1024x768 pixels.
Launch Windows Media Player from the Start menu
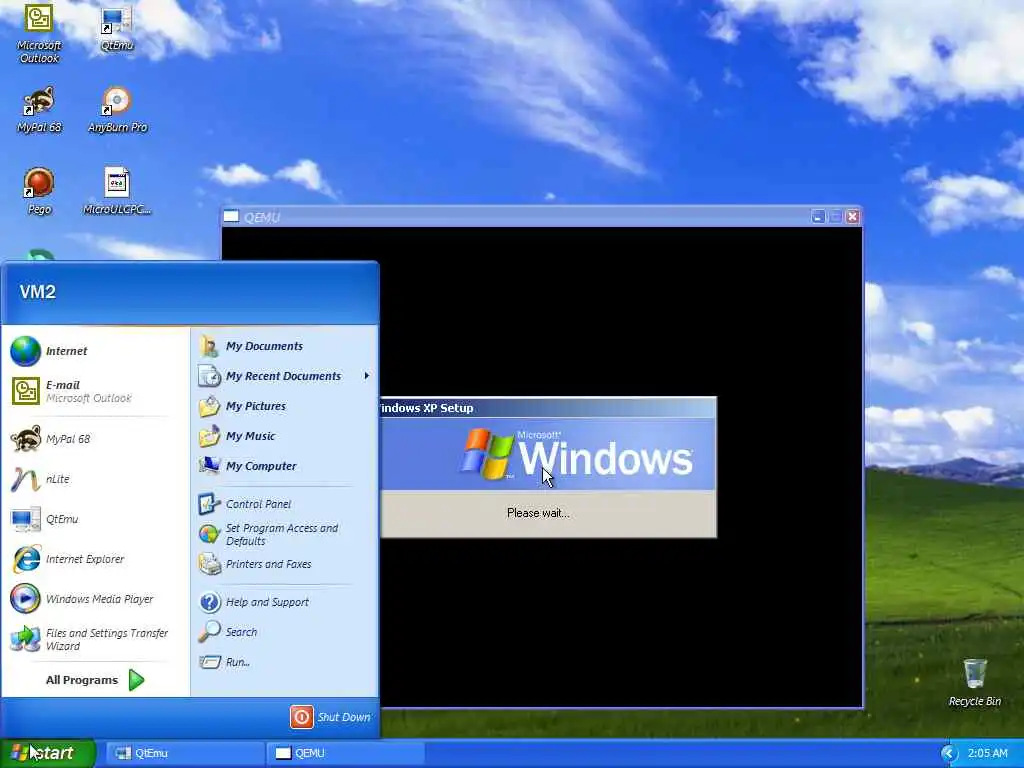click(95, 599)
